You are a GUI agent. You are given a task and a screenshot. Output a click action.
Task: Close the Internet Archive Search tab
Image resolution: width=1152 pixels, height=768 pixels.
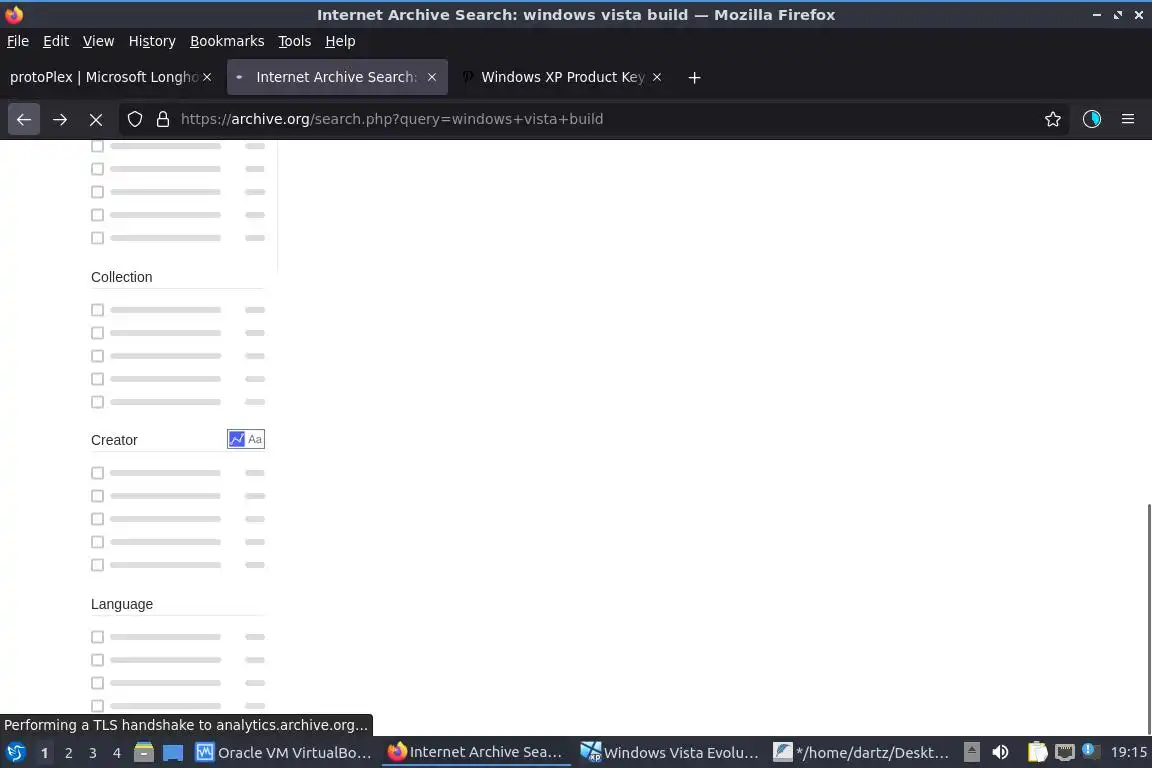[432, 77]
